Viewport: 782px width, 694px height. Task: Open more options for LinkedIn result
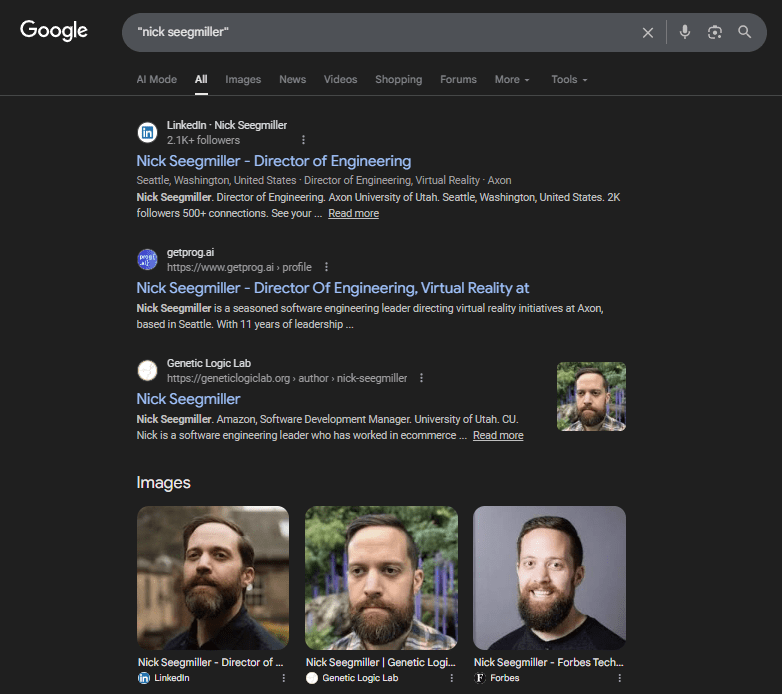tap(303, 140)
